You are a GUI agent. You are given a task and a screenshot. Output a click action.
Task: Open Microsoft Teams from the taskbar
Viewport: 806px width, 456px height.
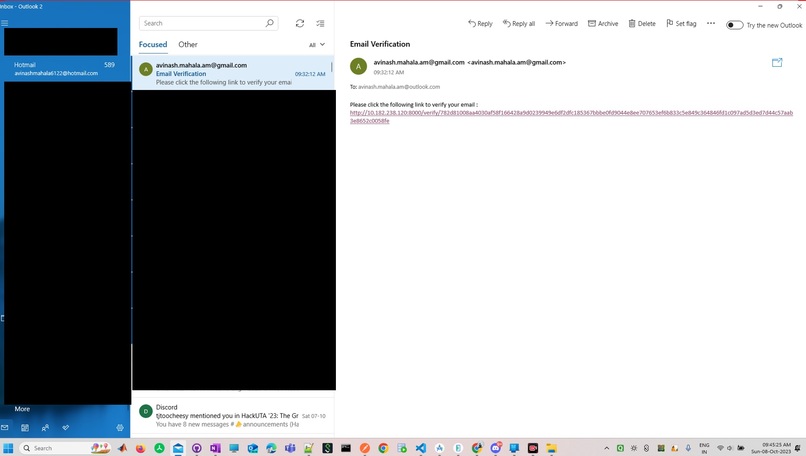[x=290, y=448]
